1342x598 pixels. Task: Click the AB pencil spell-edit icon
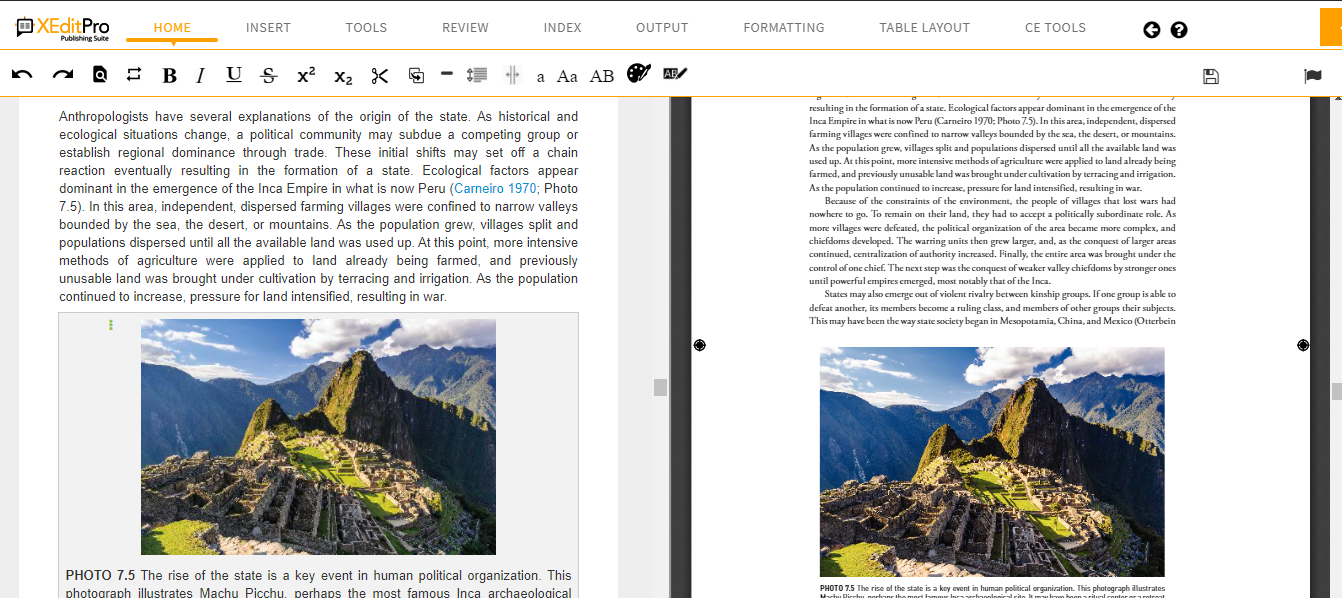click(x=675, y=74)
